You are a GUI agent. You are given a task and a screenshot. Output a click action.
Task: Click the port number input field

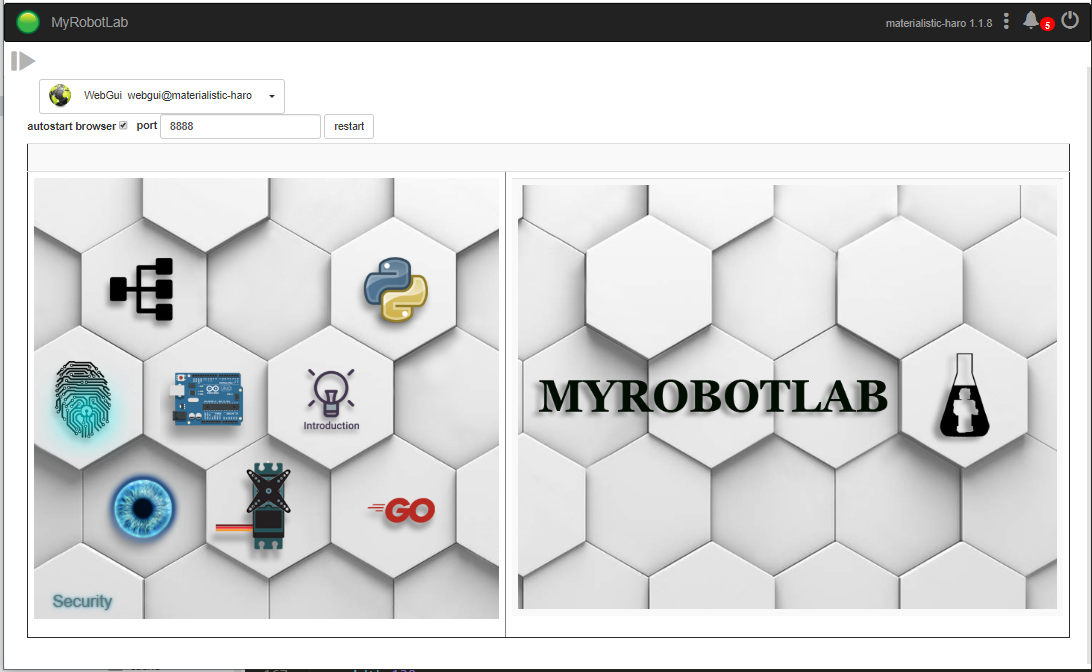pyautogui.click(x=240, y=126)
